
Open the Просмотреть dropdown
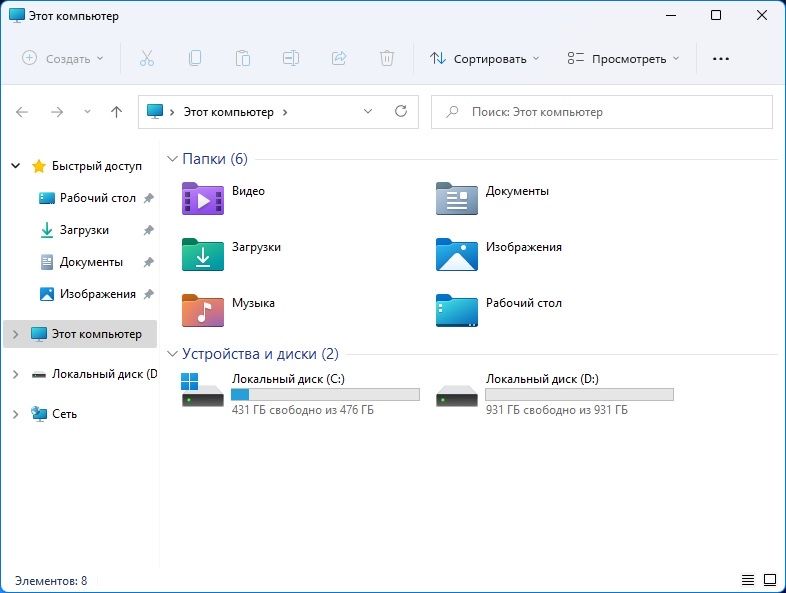pyautogui.click(x=624, y=59)
